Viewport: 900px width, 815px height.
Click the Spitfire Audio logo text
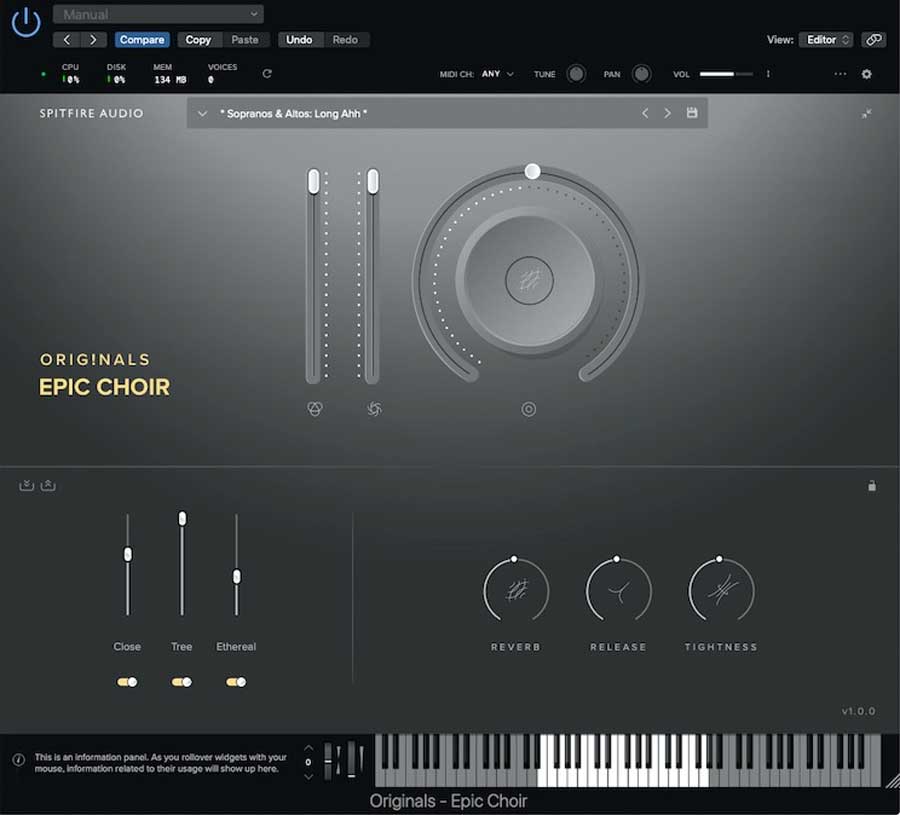[x=91, y=114]
